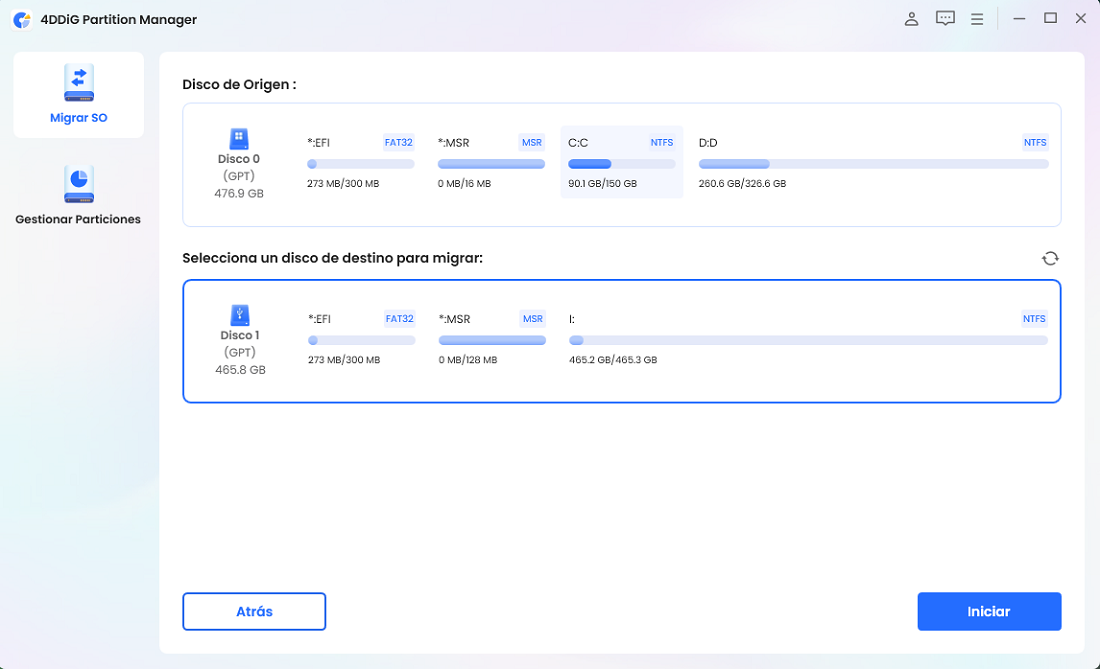Open the user account icon
The width and height of the screenshot is (1100, 669).
click(x=911, y=19)
